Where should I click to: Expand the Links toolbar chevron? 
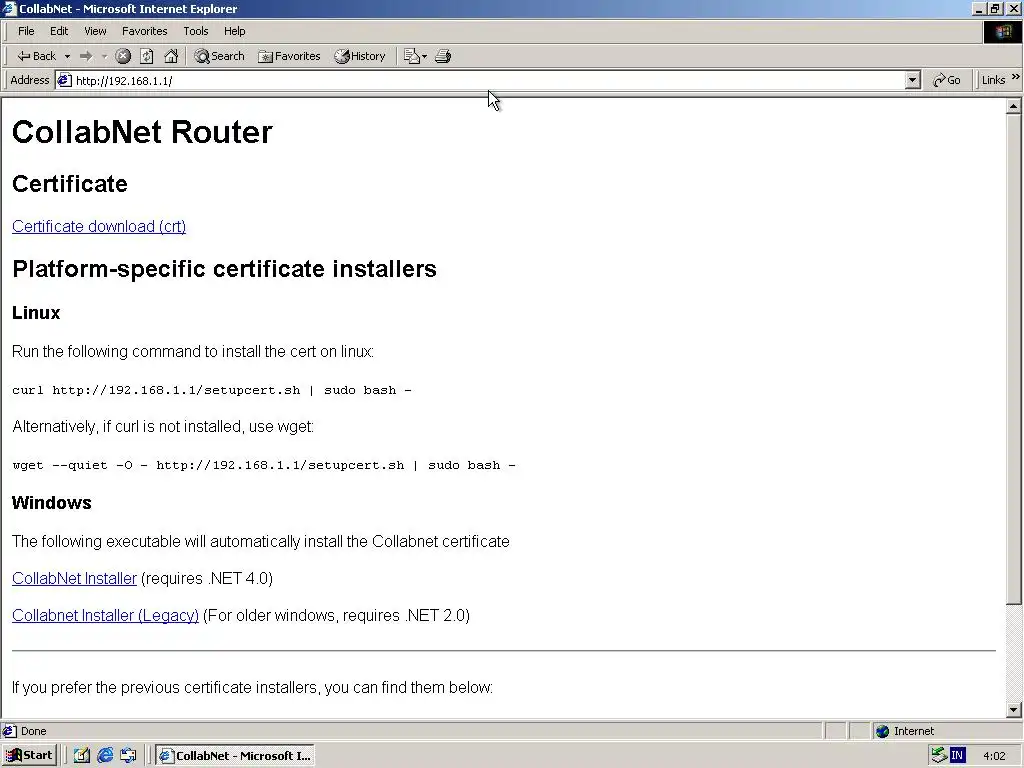[1016, 77]
